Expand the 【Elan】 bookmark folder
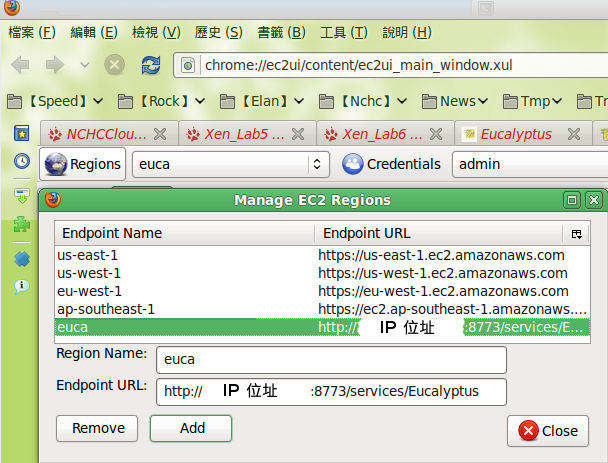Viewport: 608px width, 463px height. (x=262, y=101)
